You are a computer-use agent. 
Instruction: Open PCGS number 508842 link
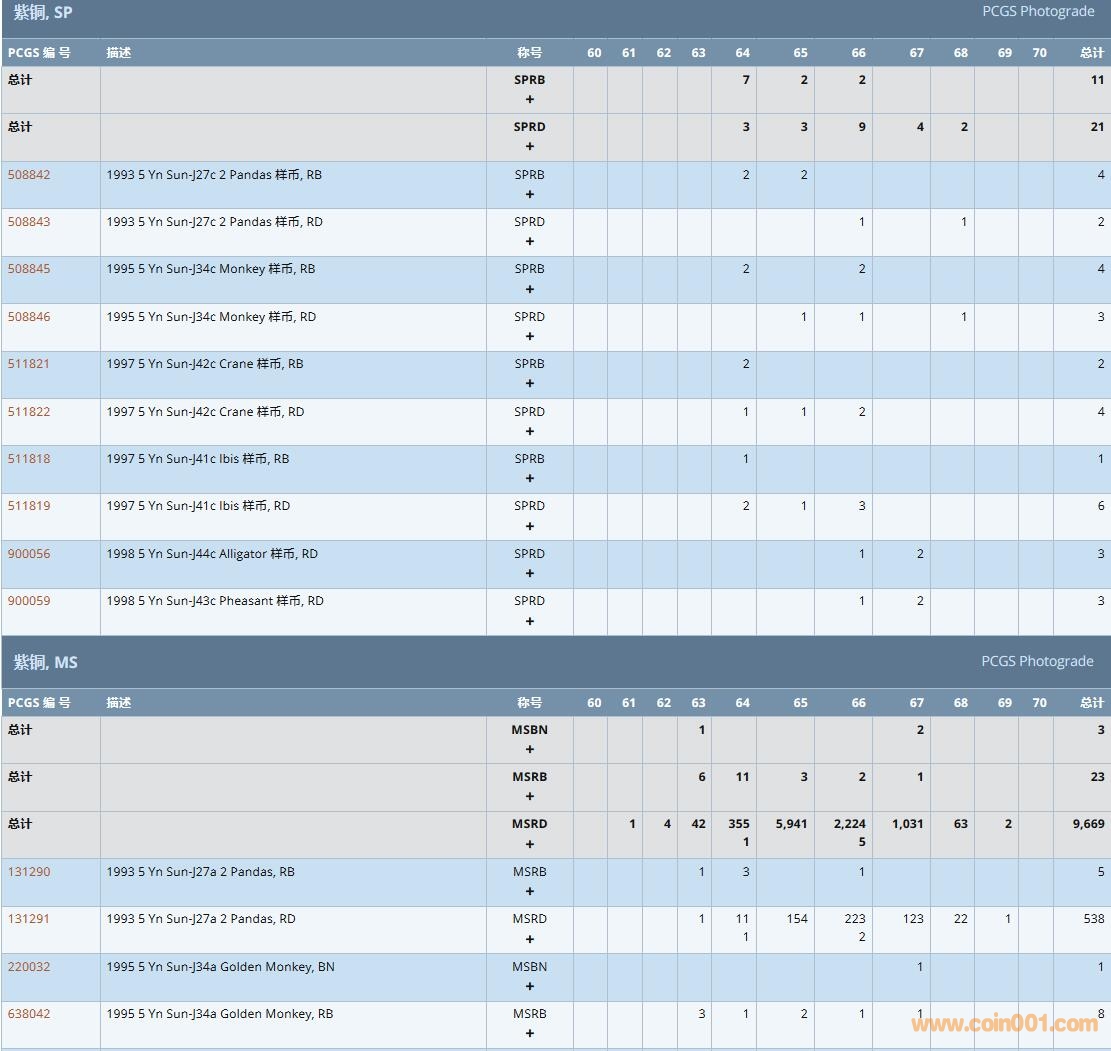pyautogui.click(x=29, y=175)
